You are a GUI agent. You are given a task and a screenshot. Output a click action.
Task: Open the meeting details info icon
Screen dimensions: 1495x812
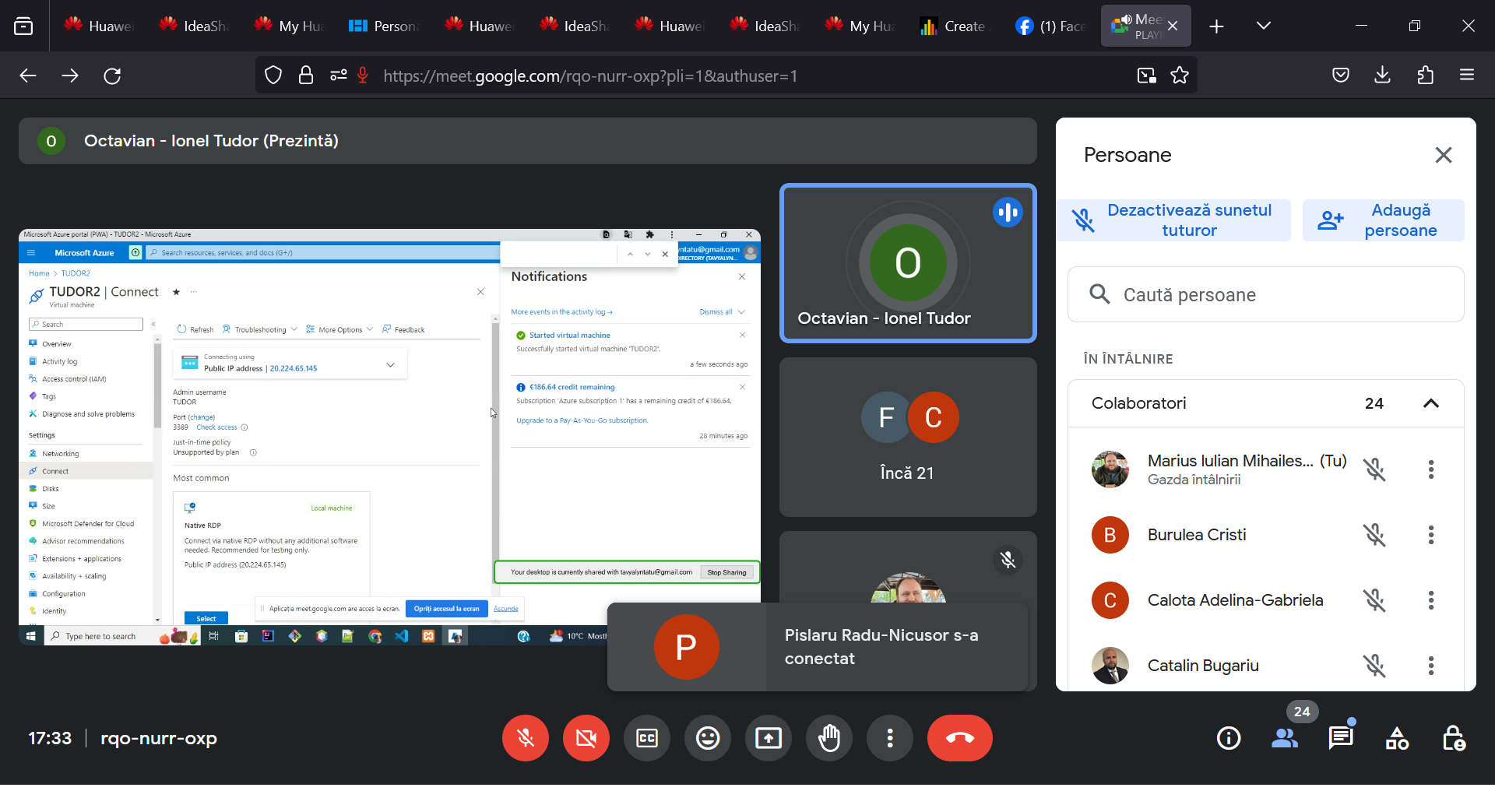coord(1229,738)
